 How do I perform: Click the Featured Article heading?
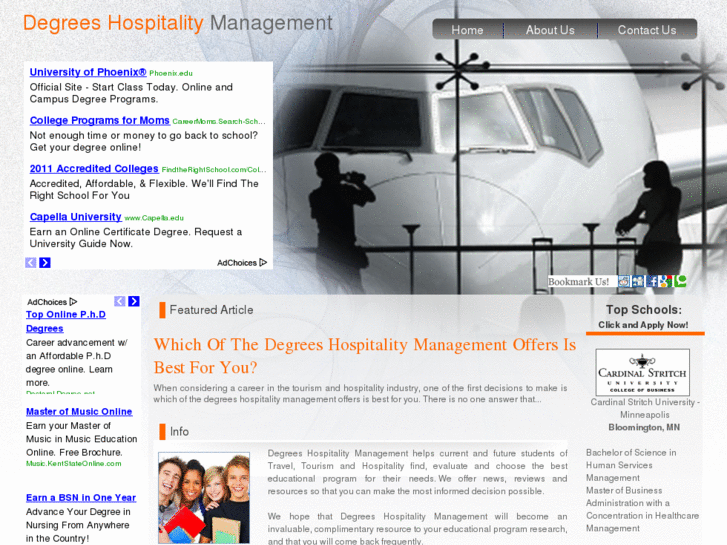(211, 309)
